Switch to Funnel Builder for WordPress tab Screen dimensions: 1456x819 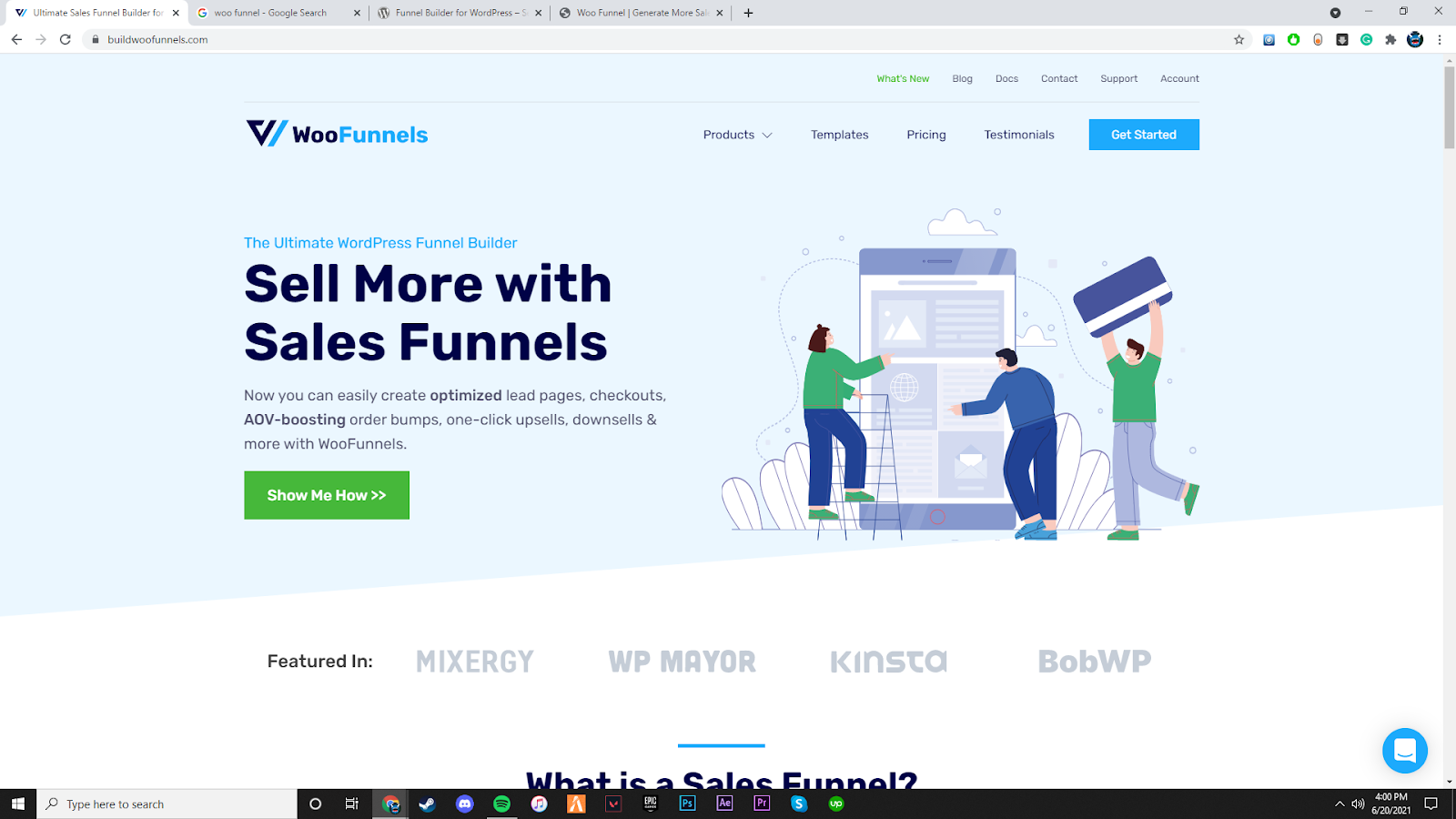459,13
